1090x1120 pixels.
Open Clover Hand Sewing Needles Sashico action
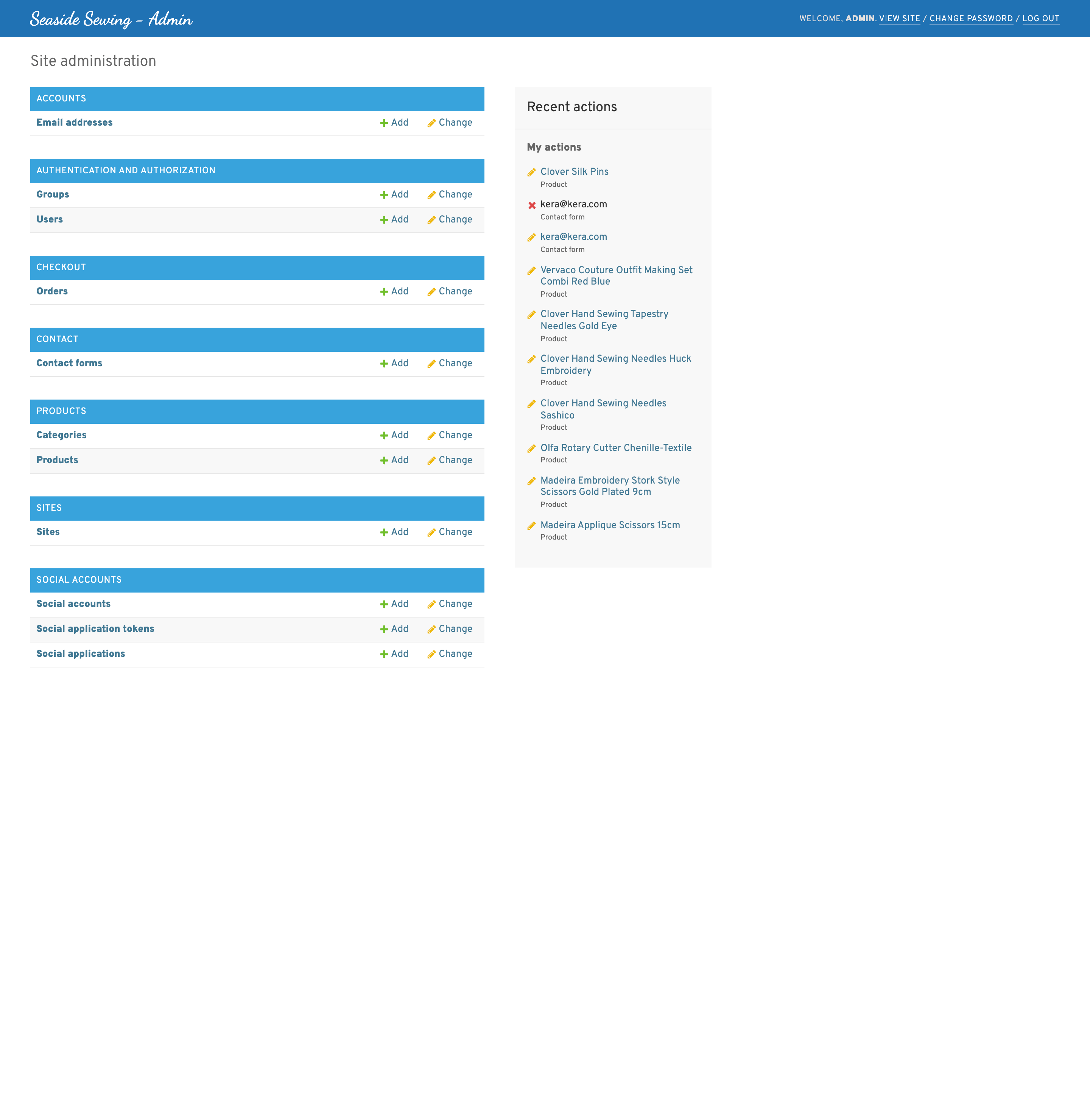click(x=603, y=409)
